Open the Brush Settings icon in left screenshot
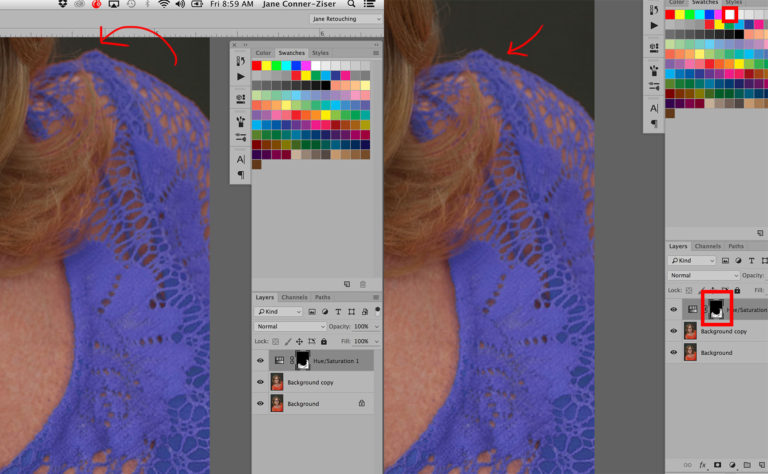 tap(240, 137)
